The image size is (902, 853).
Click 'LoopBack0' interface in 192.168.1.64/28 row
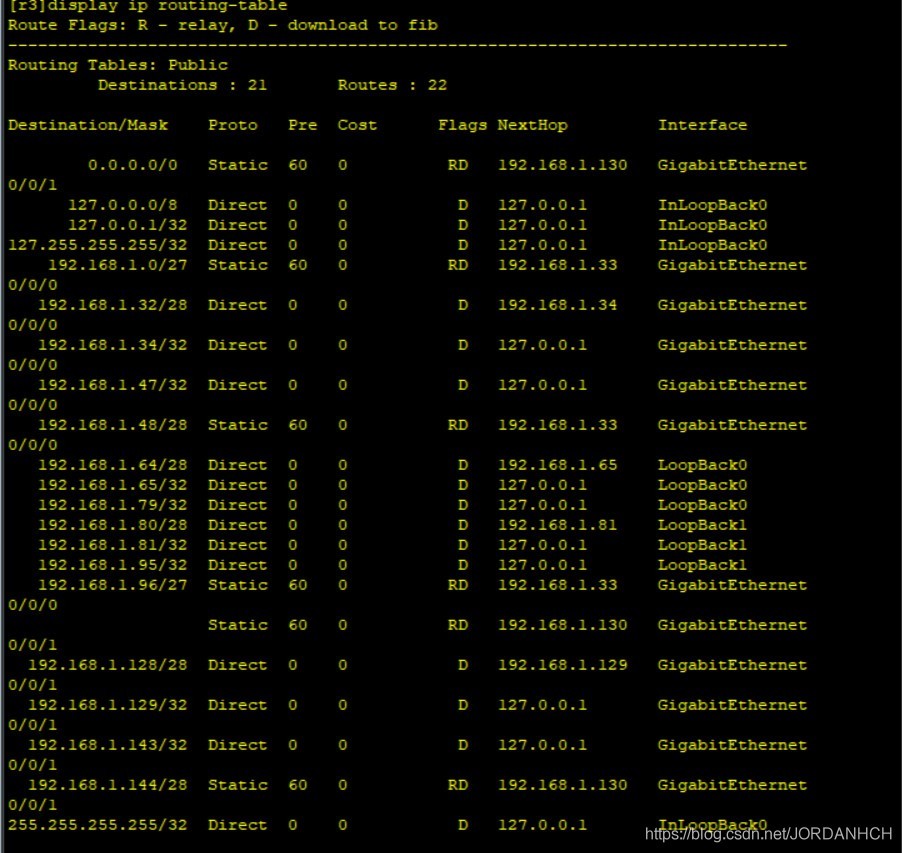(x=702, y=465)
